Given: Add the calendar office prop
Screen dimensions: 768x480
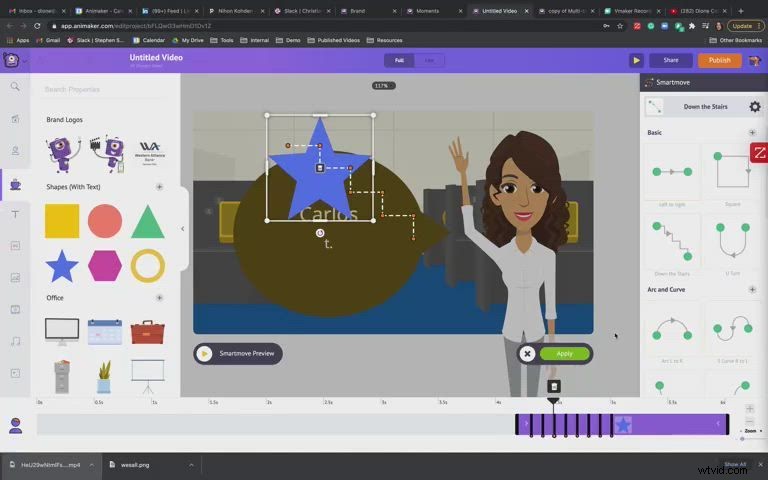Looking at the screenshot, I should coord(105,332).
